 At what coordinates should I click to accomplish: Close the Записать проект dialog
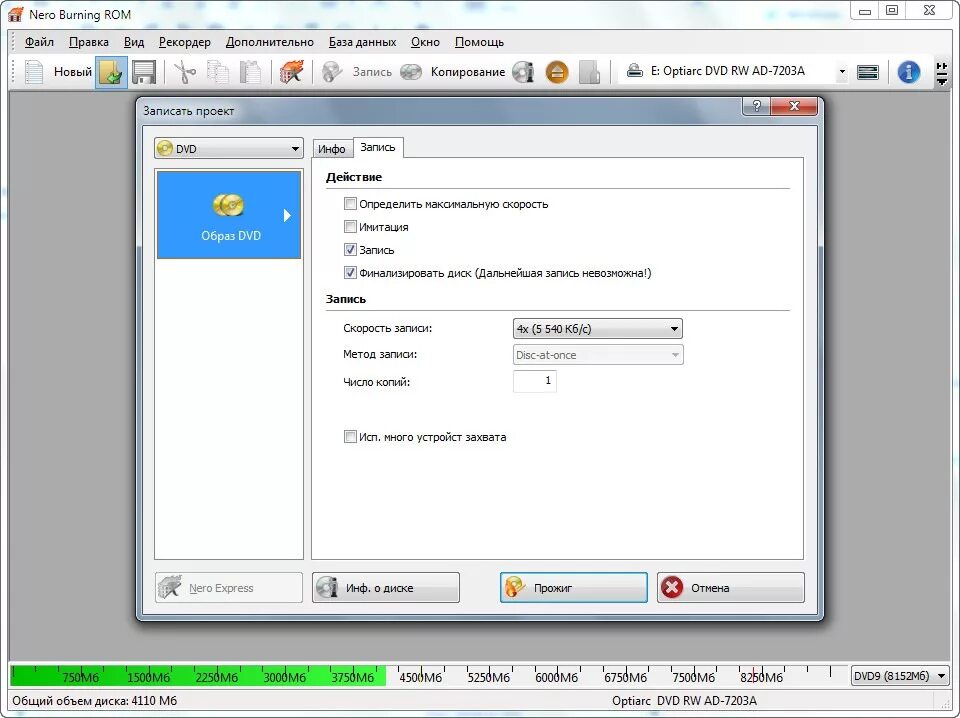click(794, 106)
